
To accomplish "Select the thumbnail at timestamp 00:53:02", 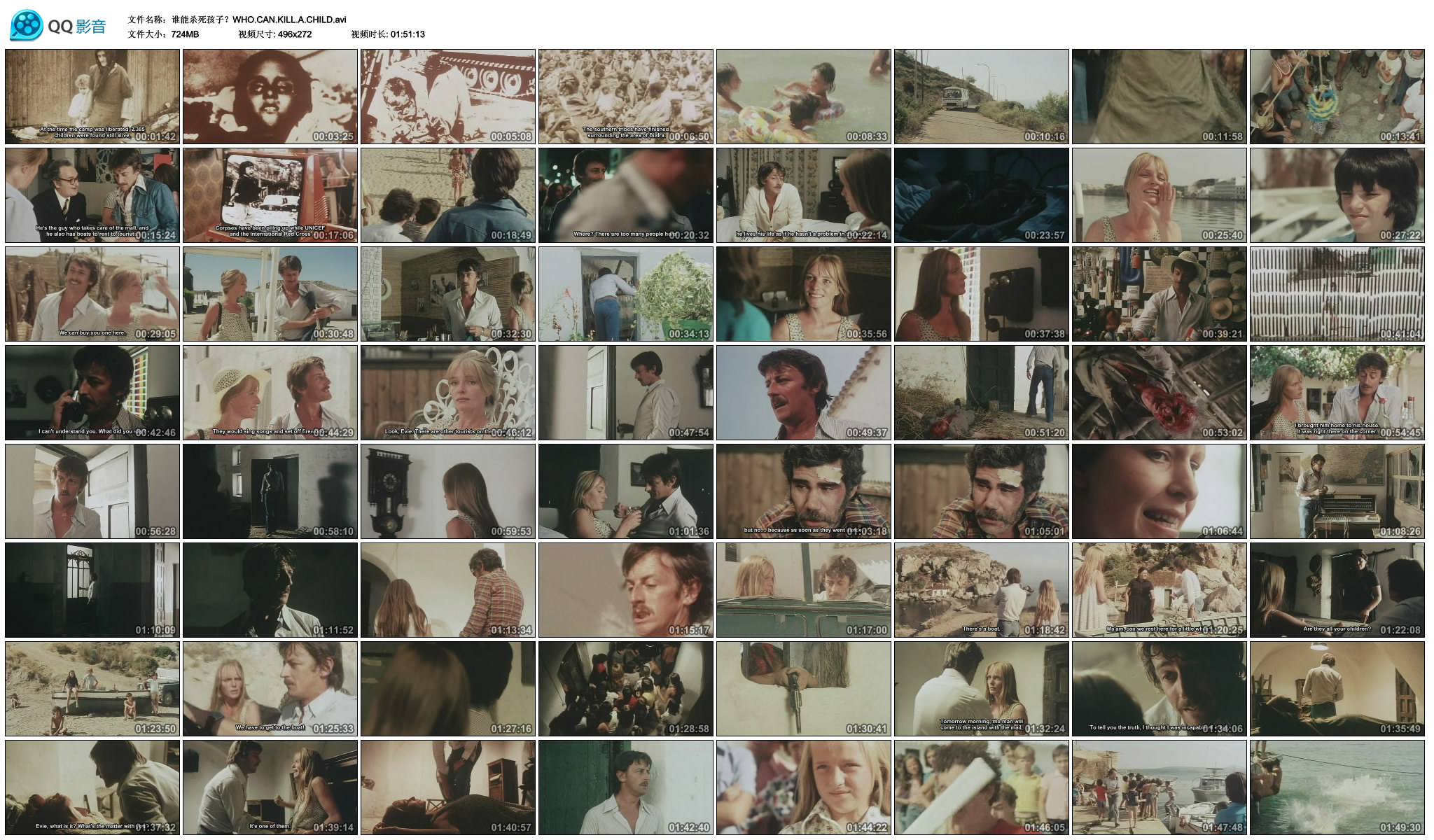I will click(1159, 393).
